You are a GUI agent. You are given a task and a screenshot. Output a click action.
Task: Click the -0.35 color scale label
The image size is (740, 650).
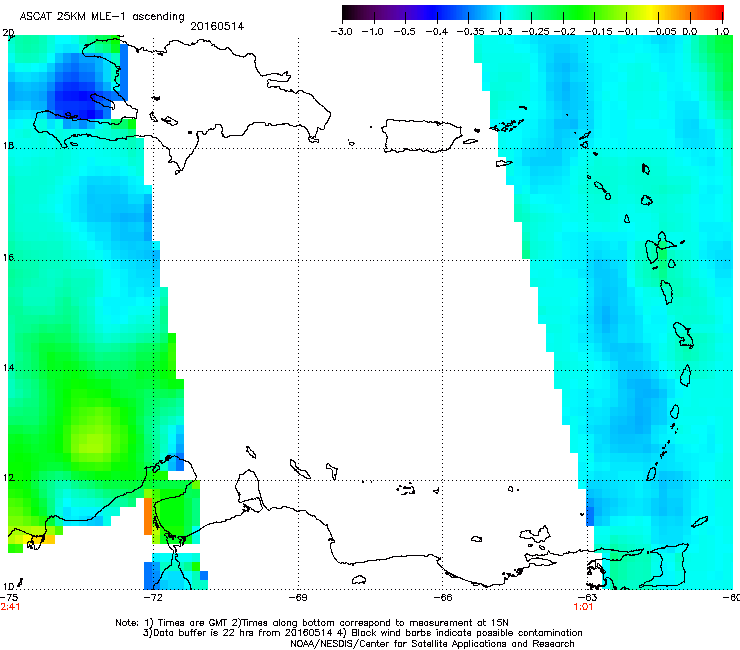click(x=471, y=32)
